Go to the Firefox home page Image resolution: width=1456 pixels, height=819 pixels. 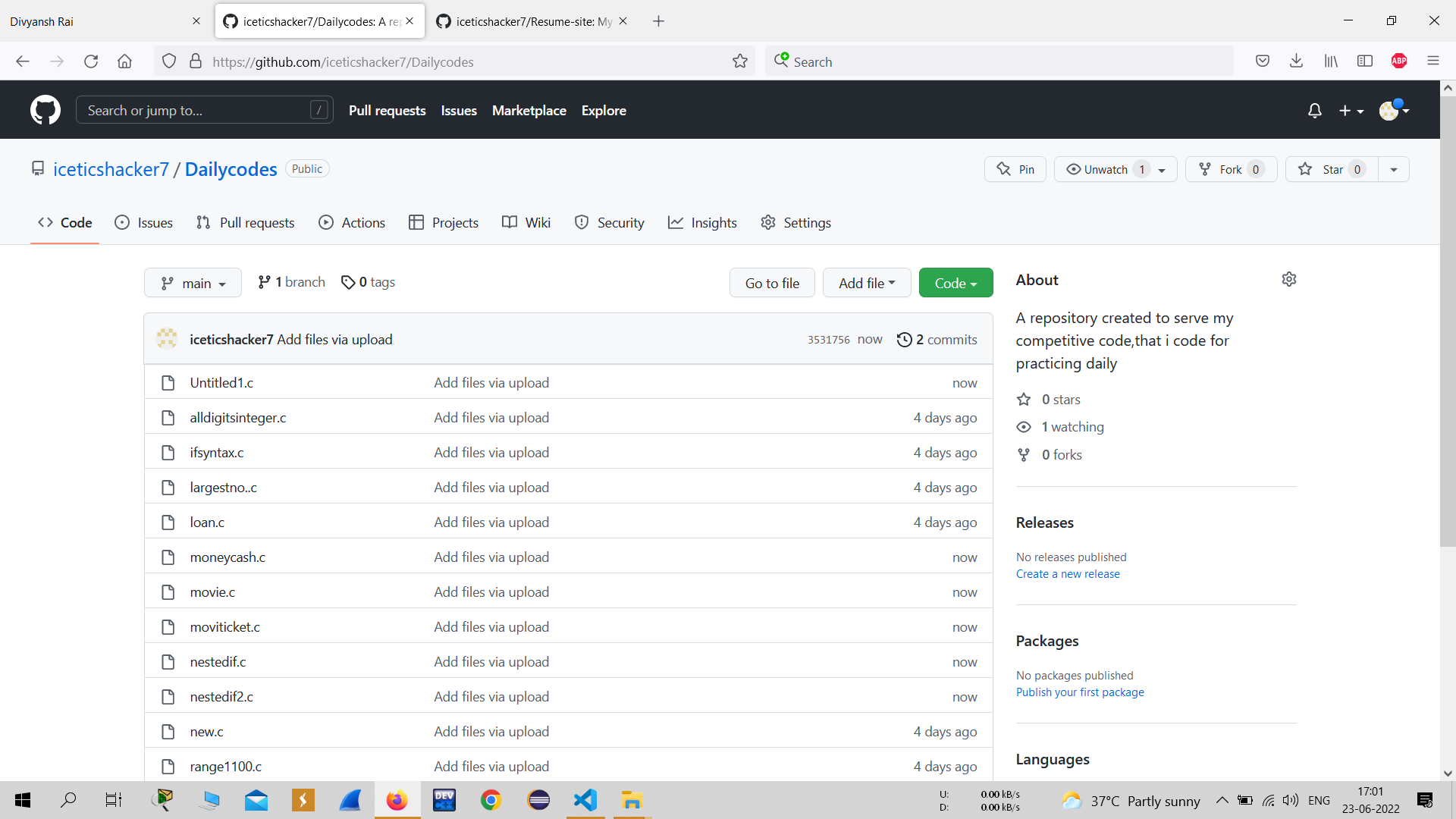click(124, 61)
